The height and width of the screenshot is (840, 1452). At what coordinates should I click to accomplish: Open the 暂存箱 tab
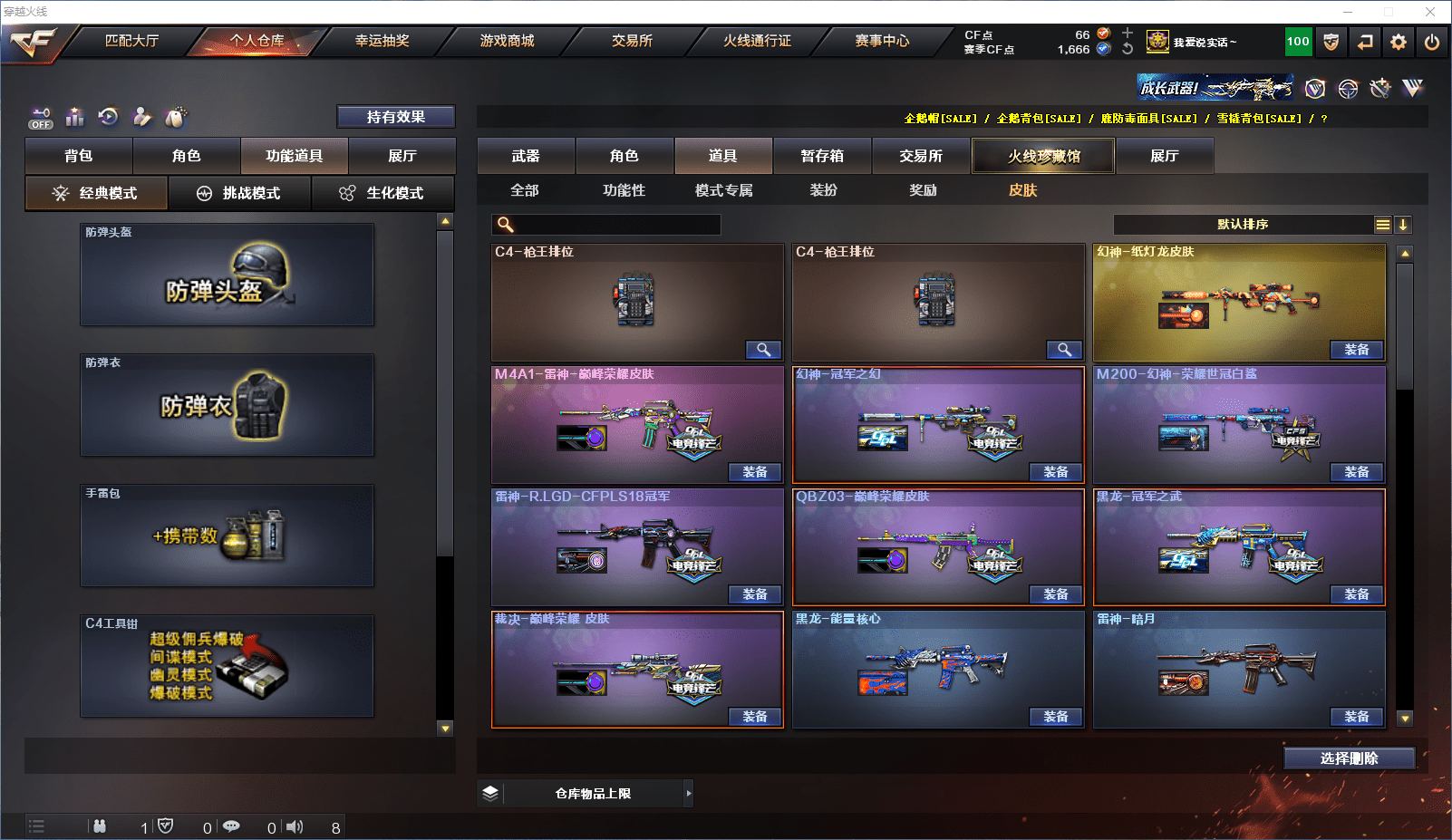click(x=822, y=156)
